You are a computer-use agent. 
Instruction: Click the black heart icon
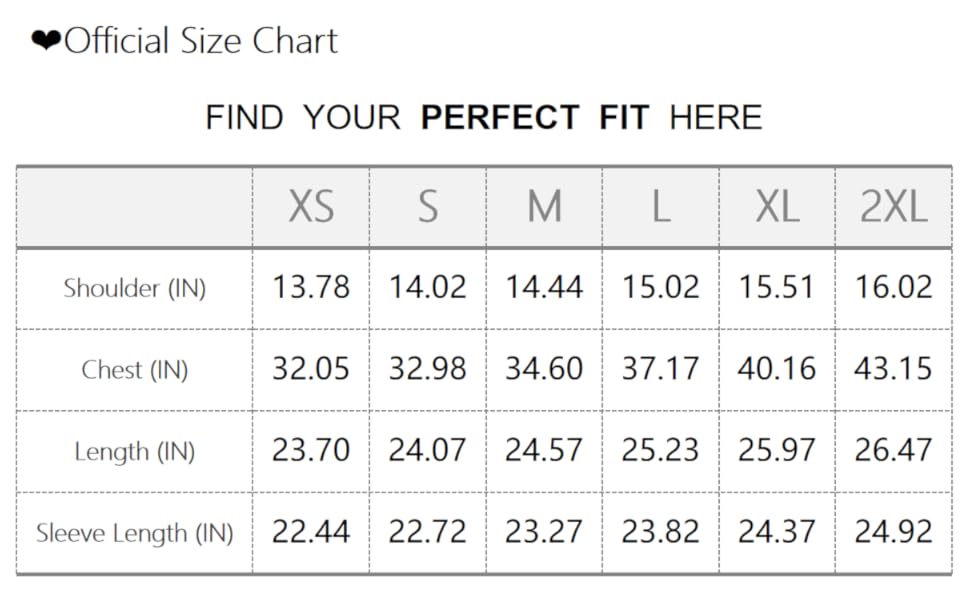tap(46, 42)
